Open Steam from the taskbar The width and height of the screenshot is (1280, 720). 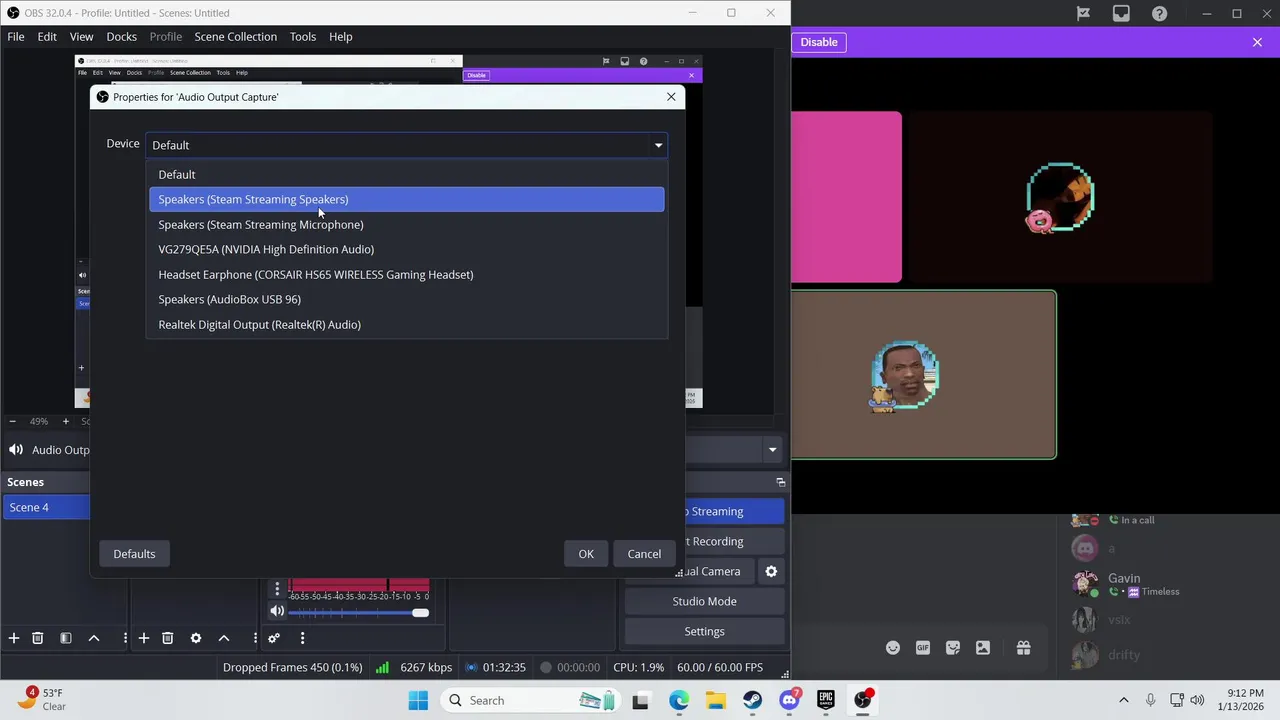click(x=752, y=700)
